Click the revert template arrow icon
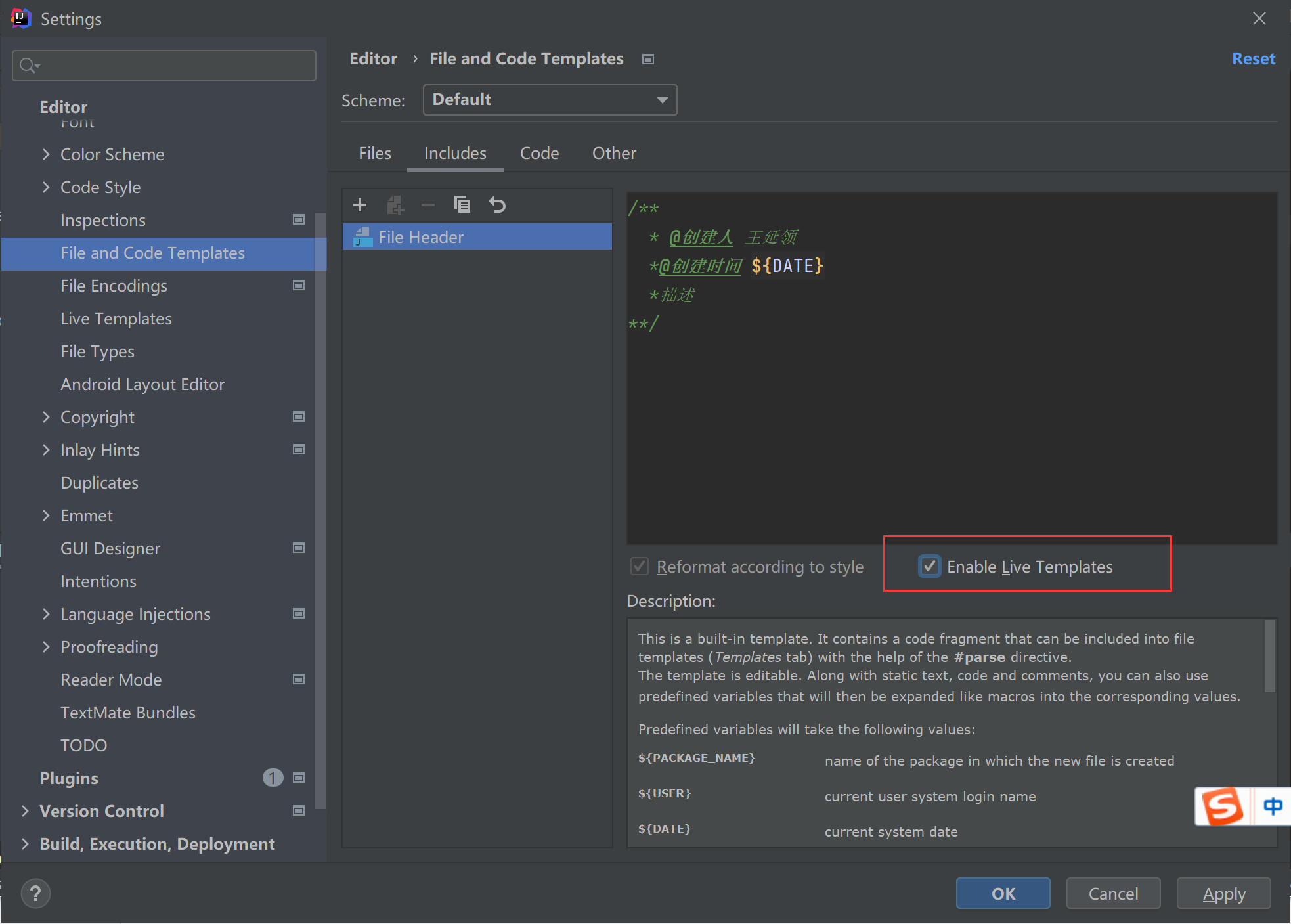1291x924 pixels. 497,205
